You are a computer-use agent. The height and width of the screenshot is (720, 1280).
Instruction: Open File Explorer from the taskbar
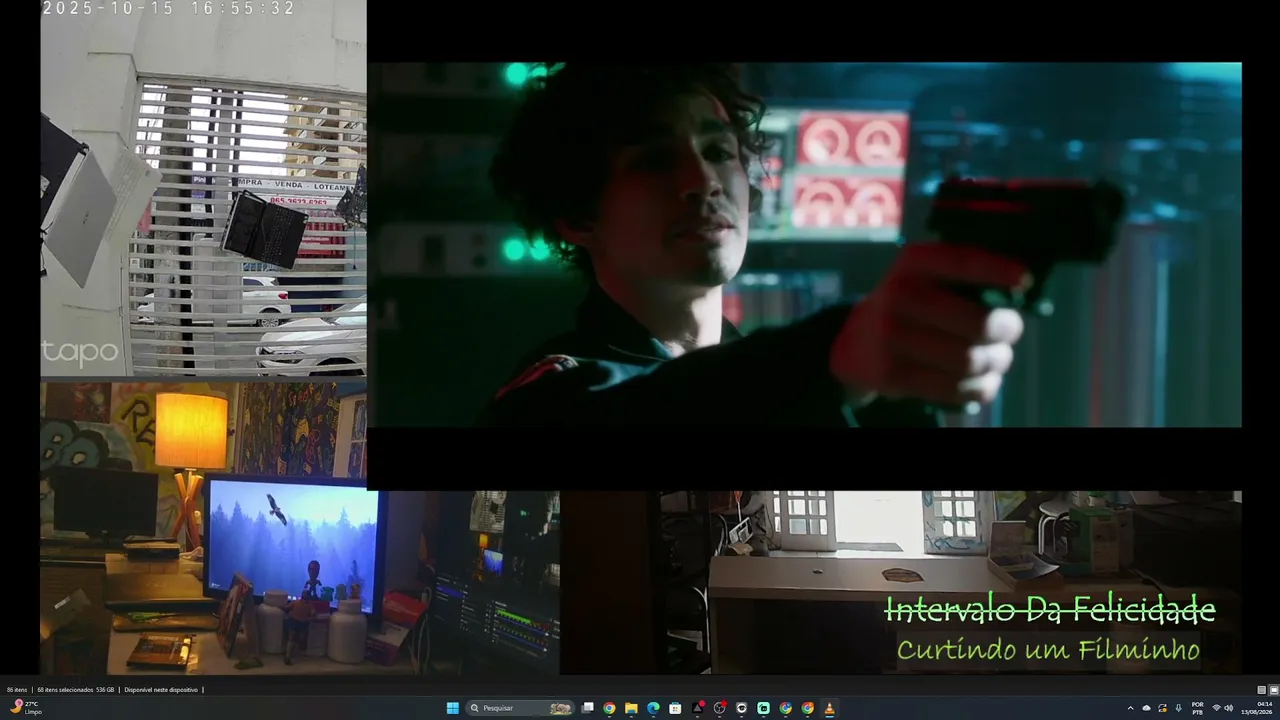click(x=631, y=708)
